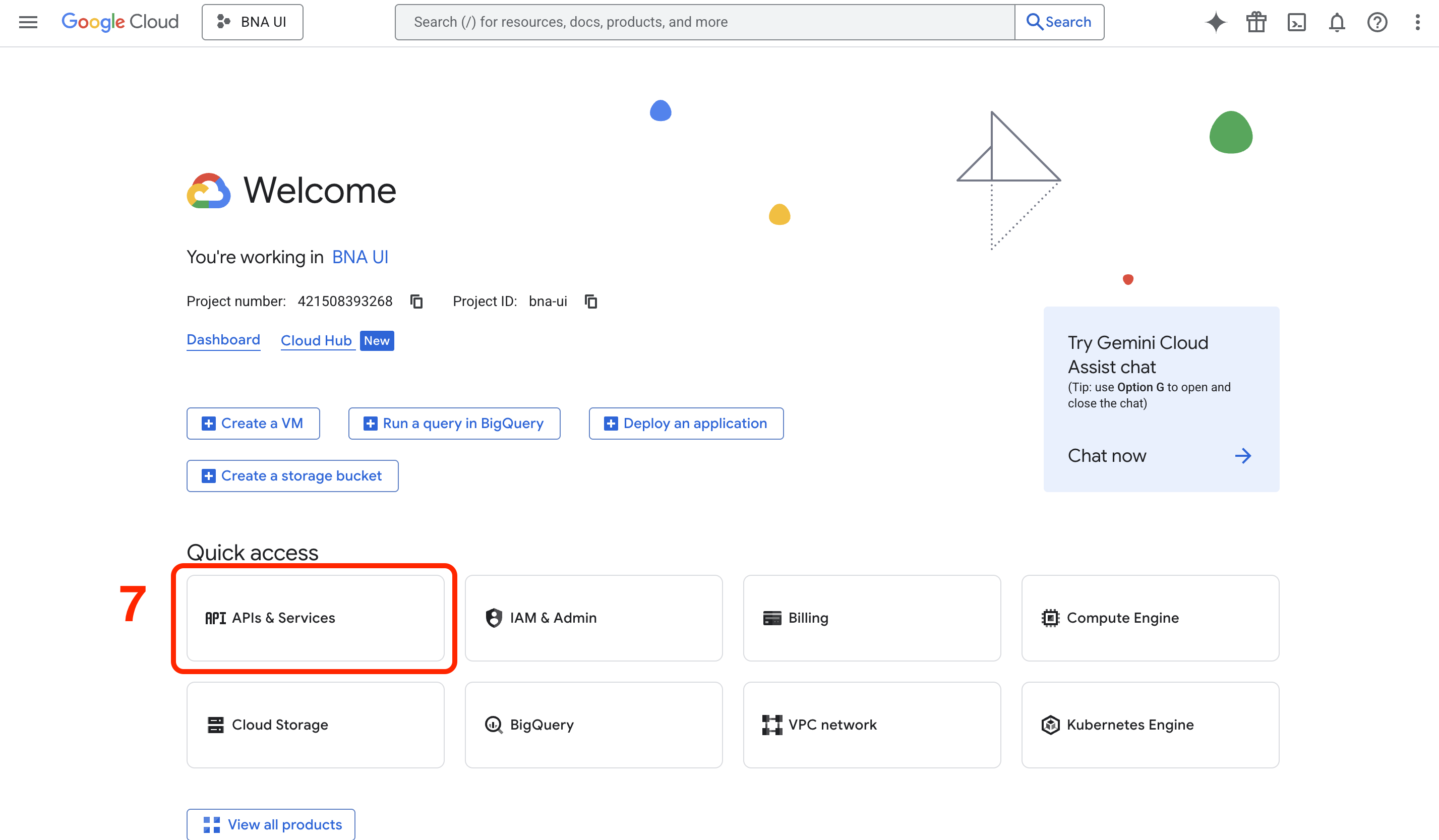Click the plus icon on Deploy an application

click(x=611, y=423)
